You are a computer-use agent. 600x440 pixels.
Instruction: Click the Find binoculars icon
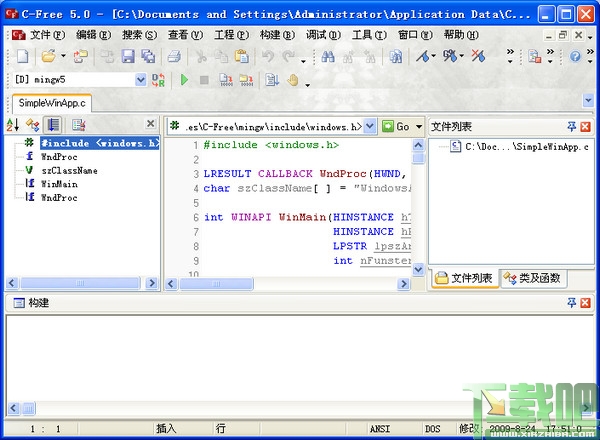[x=328, y=57]
